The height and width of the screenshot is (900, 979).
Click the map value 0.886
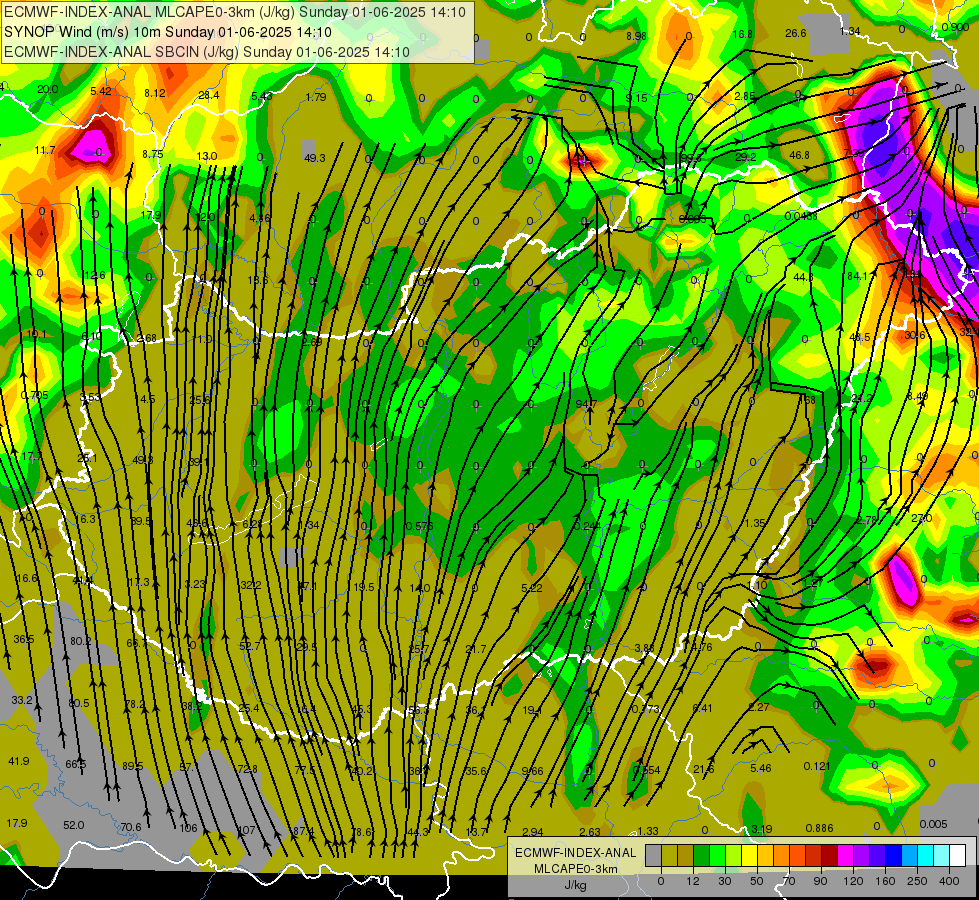click(x=819, y=828)
